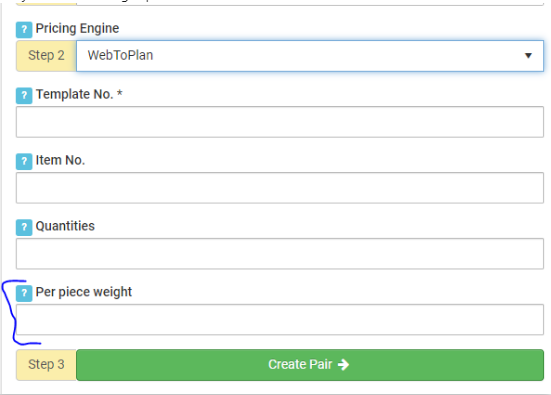This screenshot has height=395, width=551.
Task: Click the arrow icon on Create Pair
Action: [343, 365]
